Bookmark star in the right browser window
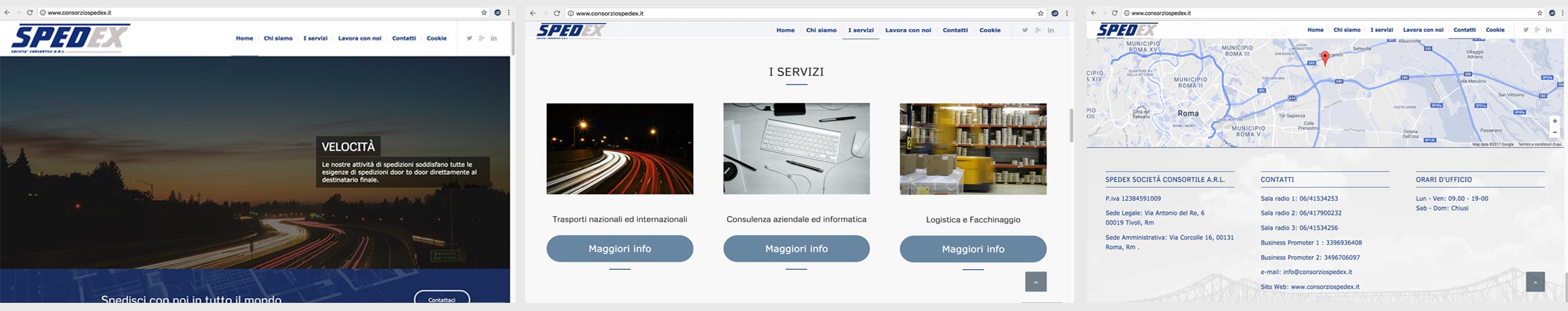The height and width of the screenshot is (311, 1568). click(x=1540, y=13)
